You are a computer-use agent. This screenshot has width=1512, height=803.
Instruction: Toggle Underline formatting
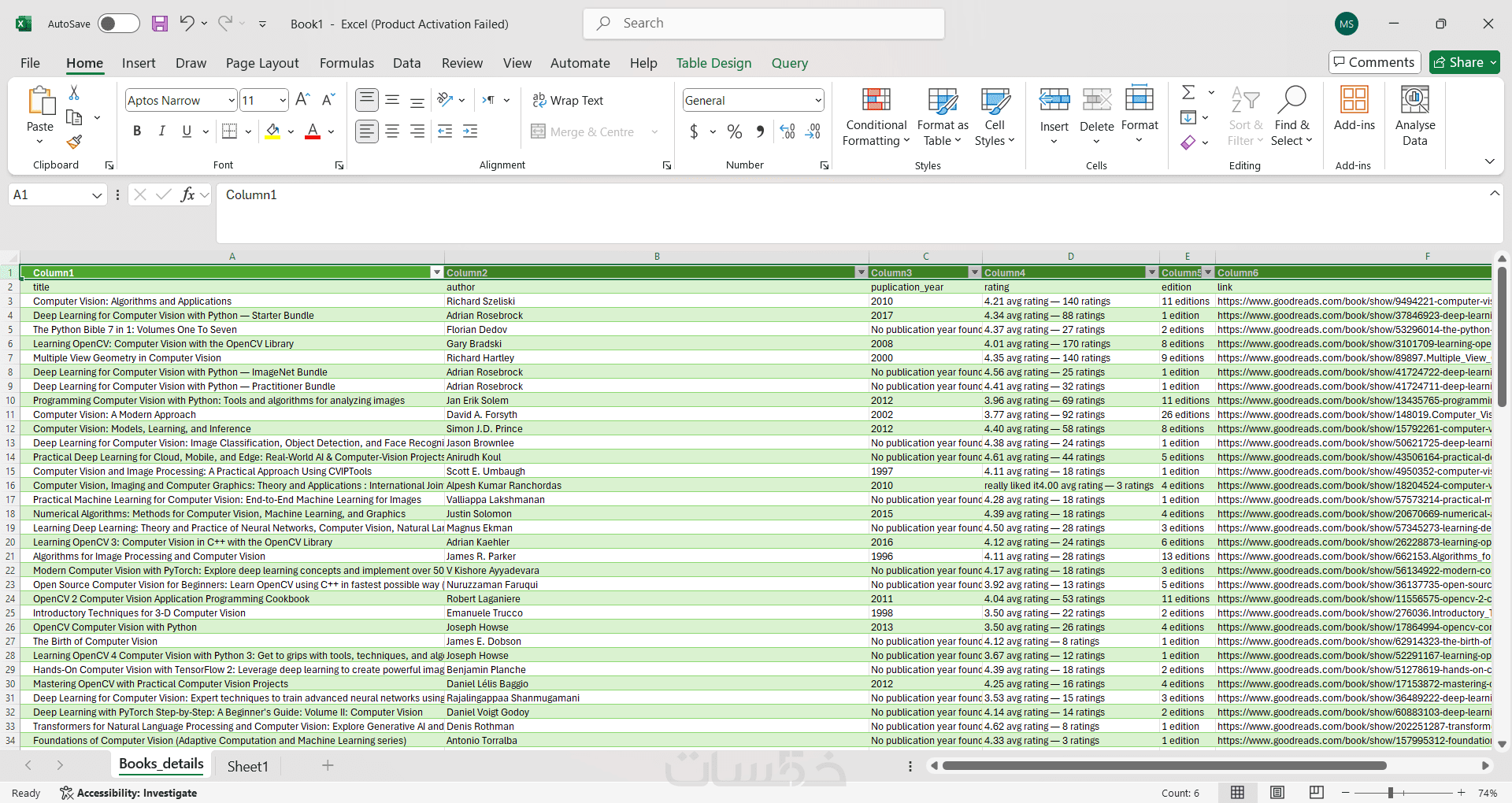tap(187, 131)
